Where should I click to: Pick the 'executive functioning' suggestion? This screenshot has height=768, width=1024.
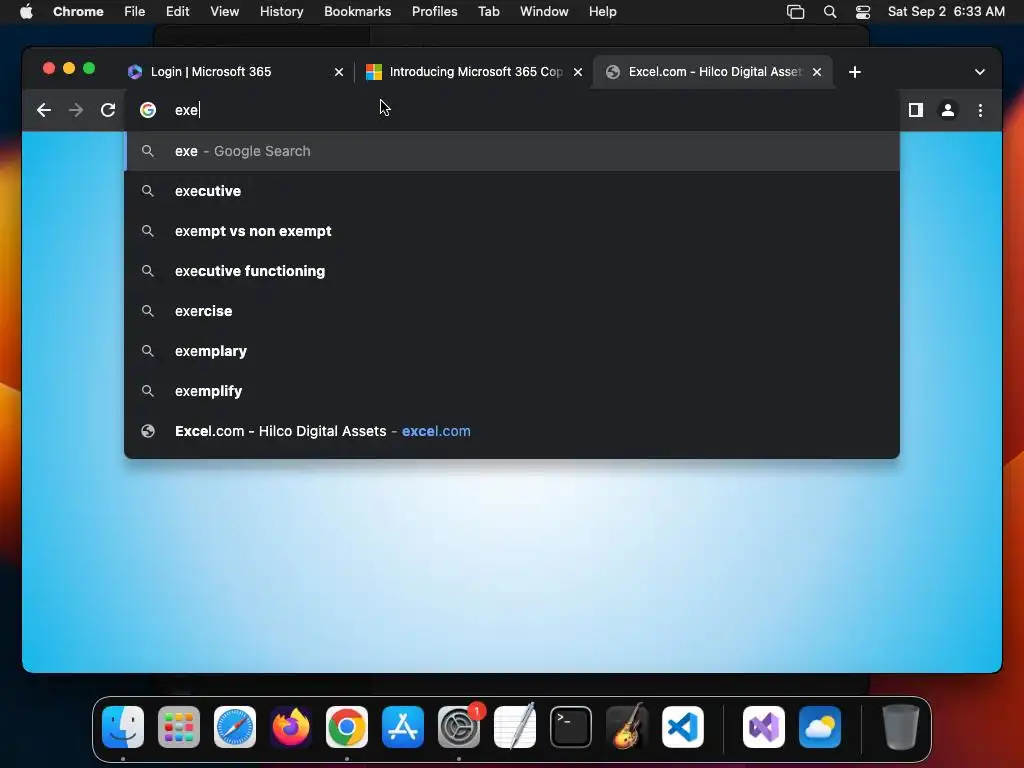[512, 271]
